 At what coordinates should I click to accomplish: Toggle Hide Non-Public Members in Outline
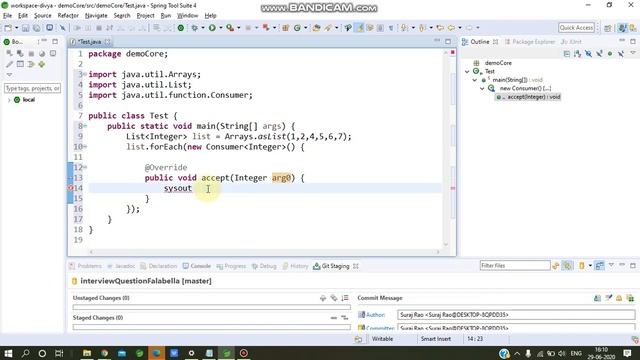[610, 54]
